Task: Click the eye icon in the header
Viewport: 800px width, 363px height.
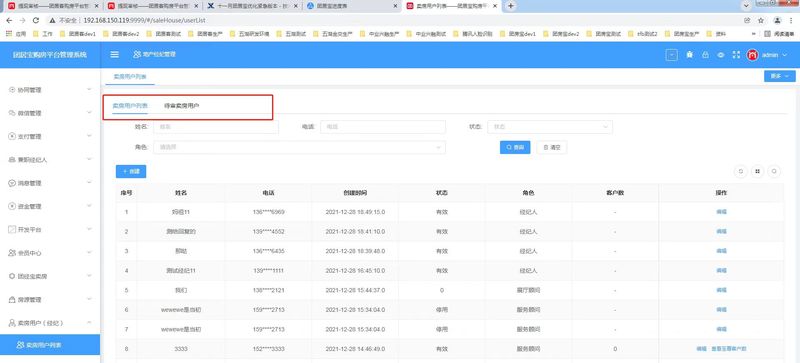Action: click(x=720, y=55)
